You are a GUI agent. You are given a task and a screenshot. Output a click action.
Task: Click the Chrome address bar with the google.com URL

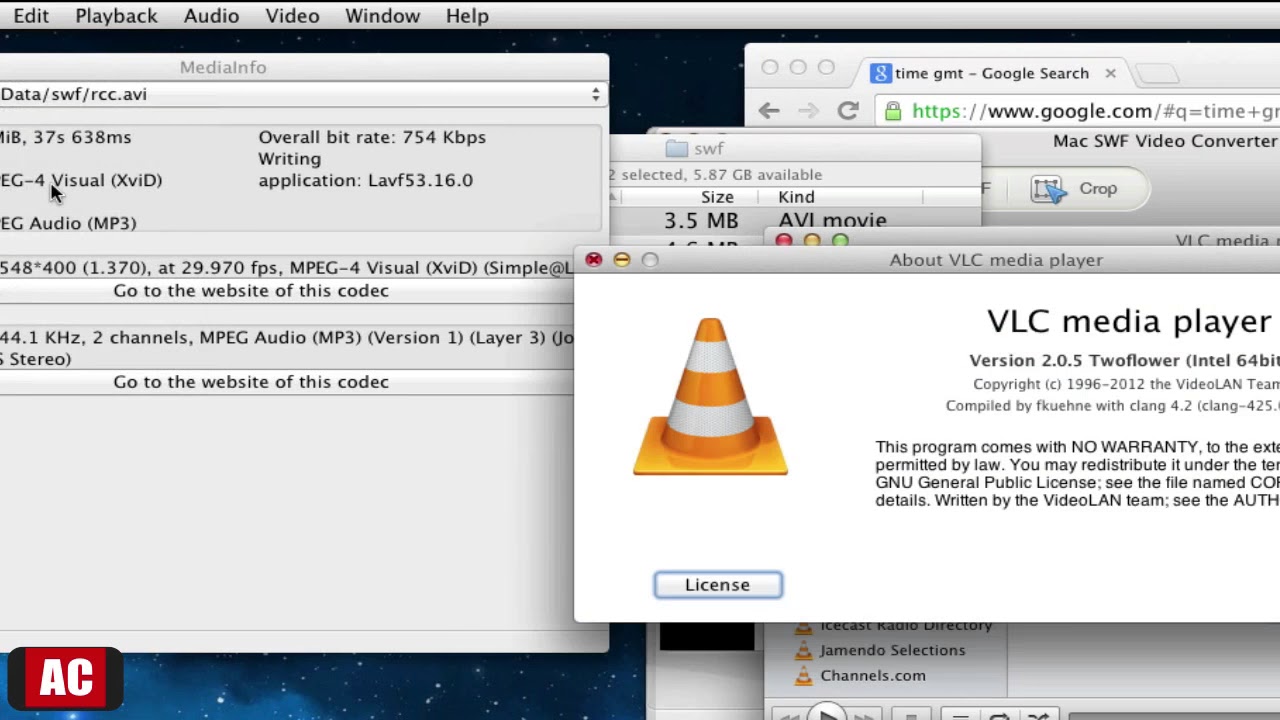[x=1078, y=111]
